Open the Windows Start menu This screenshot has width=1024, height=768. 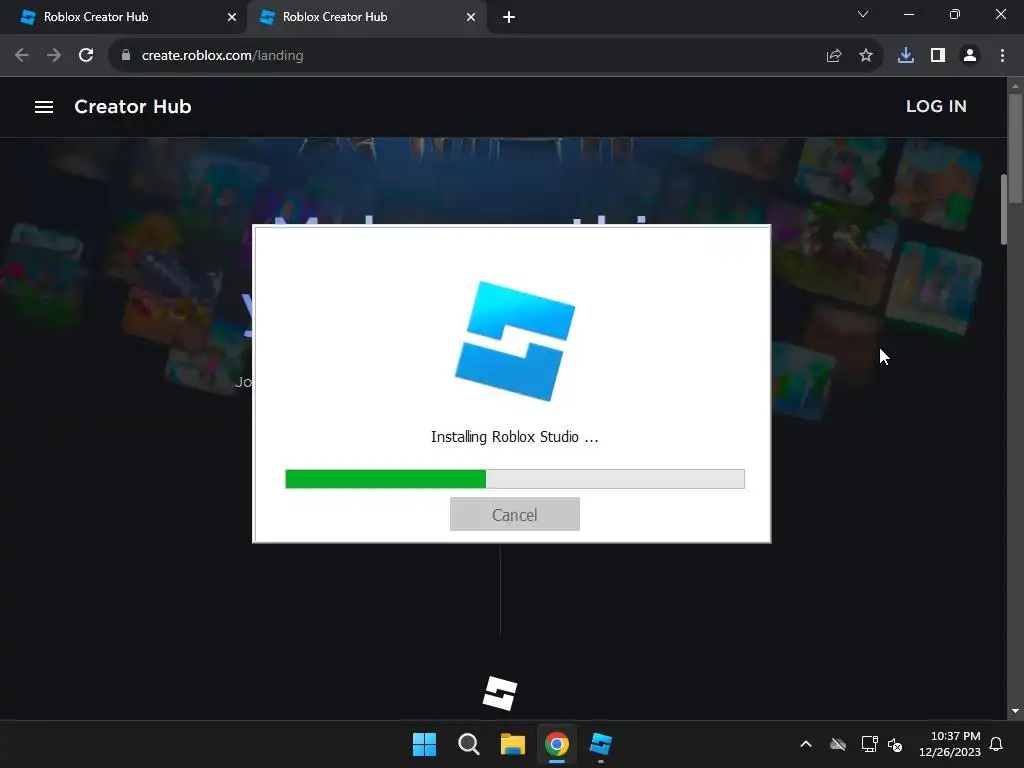[x=424, y=744]
